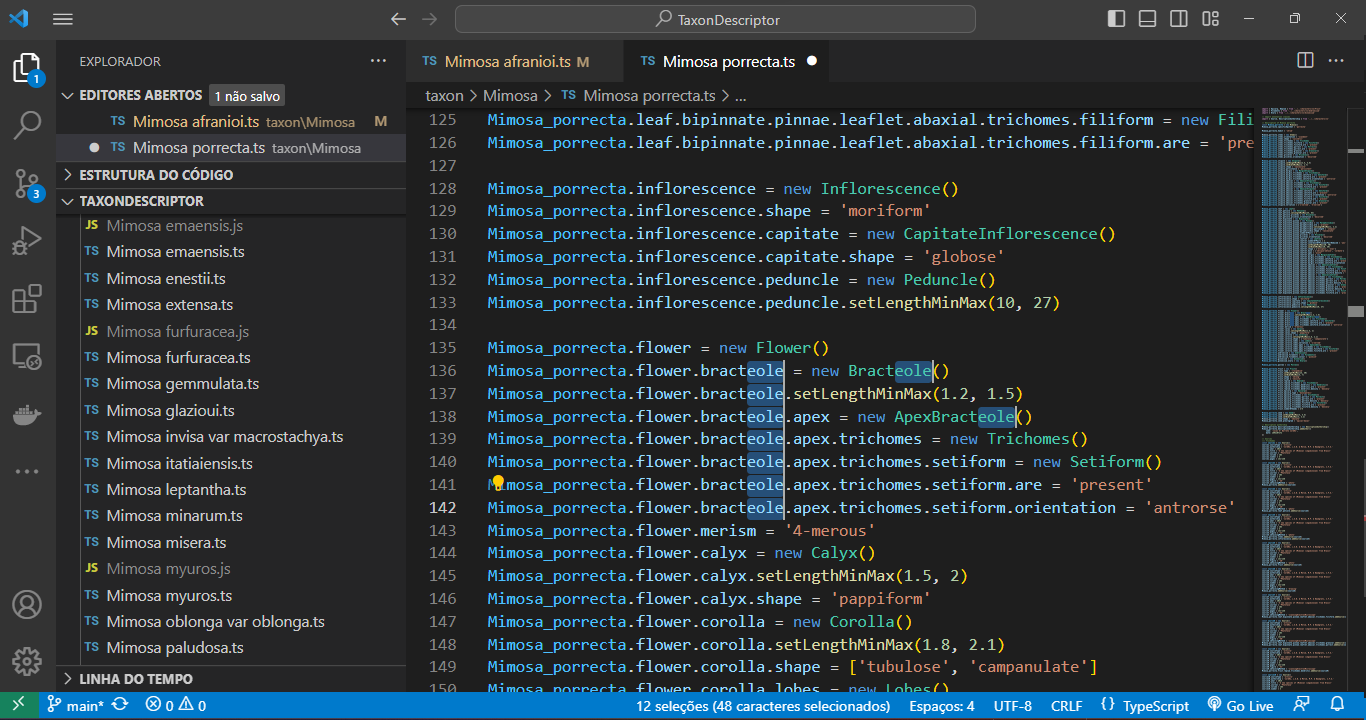
Task: Open the Source Control view
Action: (x=27, y=183)
